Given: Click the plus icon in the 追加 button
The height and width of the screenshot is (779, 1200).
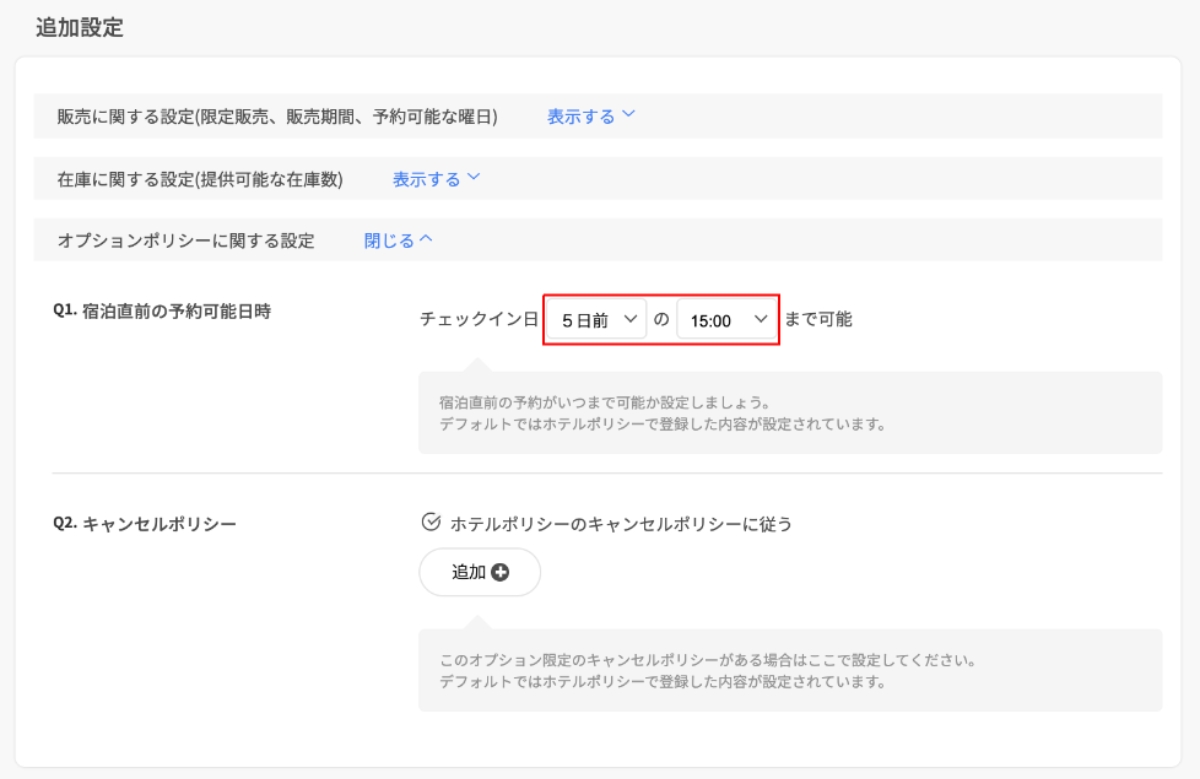Looking at the screenshot, I should pyautogui.click(x=500, y=573).
